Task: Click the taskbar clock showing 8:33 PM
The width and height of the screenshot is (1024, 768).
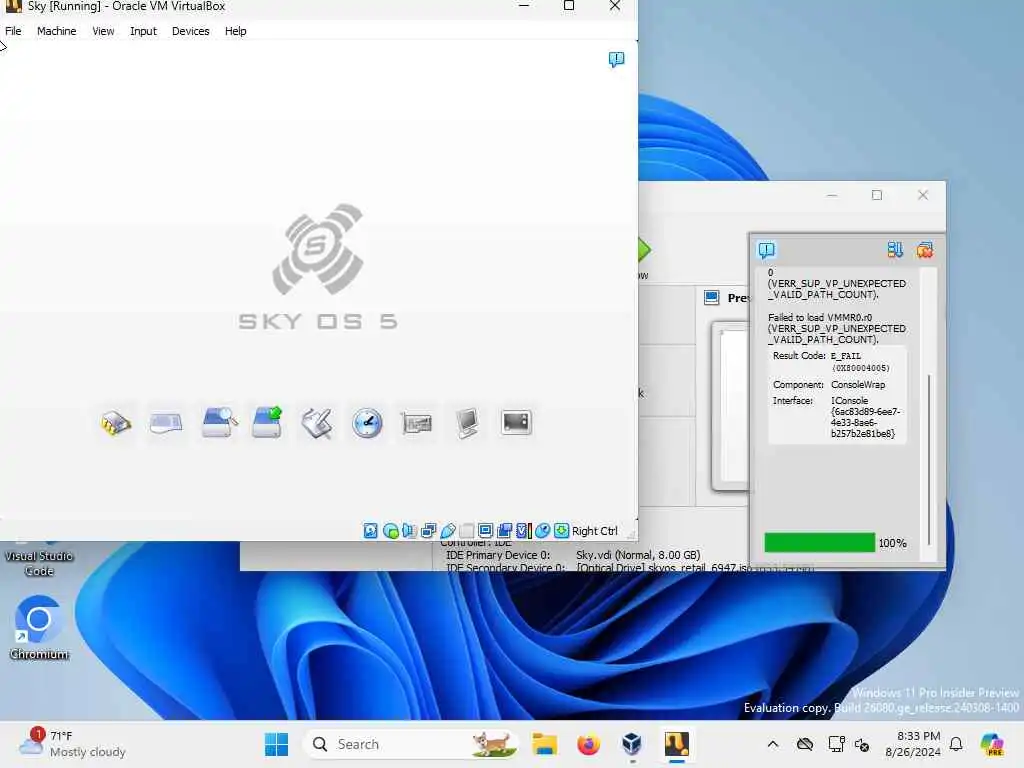Action: [x=912, y=744]
